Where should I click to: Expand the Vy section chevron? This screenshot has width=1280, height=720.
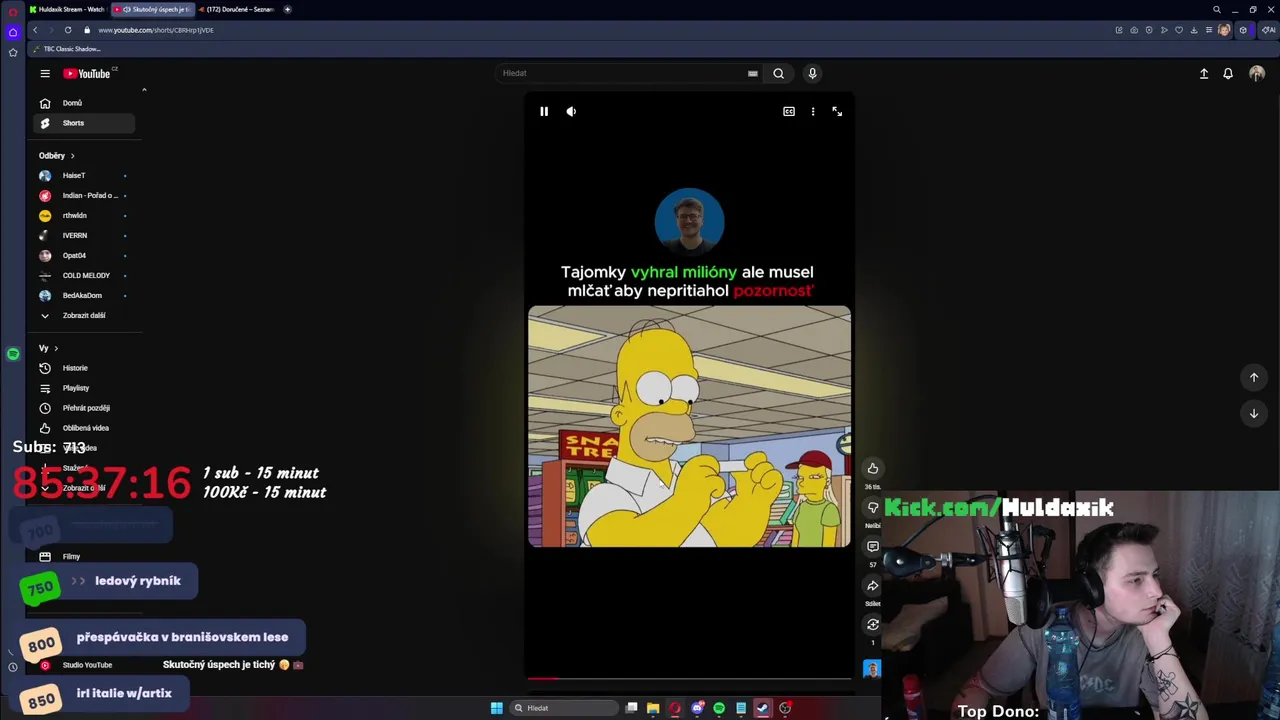click(x=56, y=348)
